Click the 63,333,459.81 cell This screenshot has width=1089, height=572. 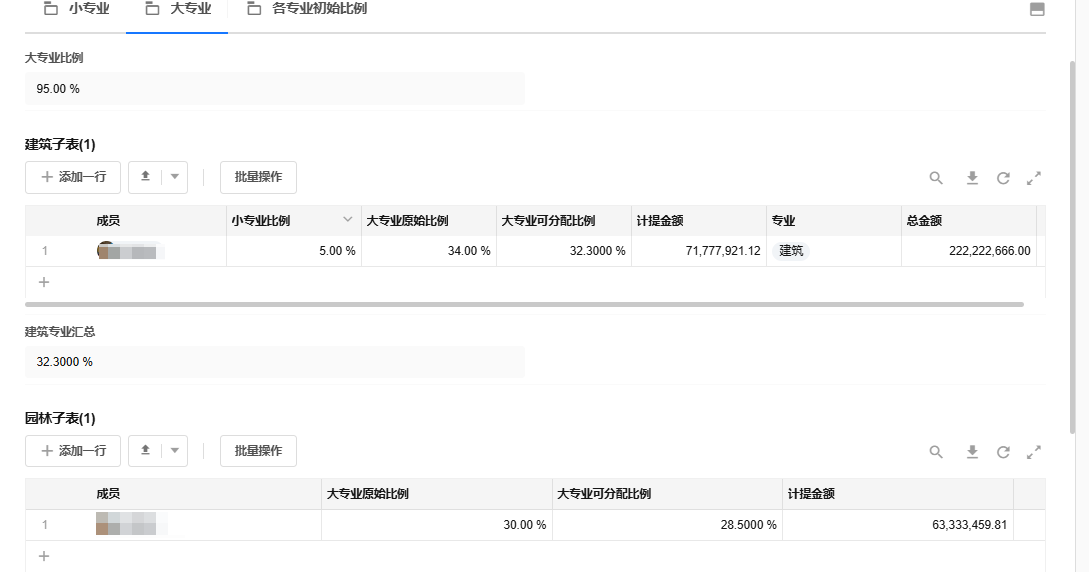coord(898,525)
